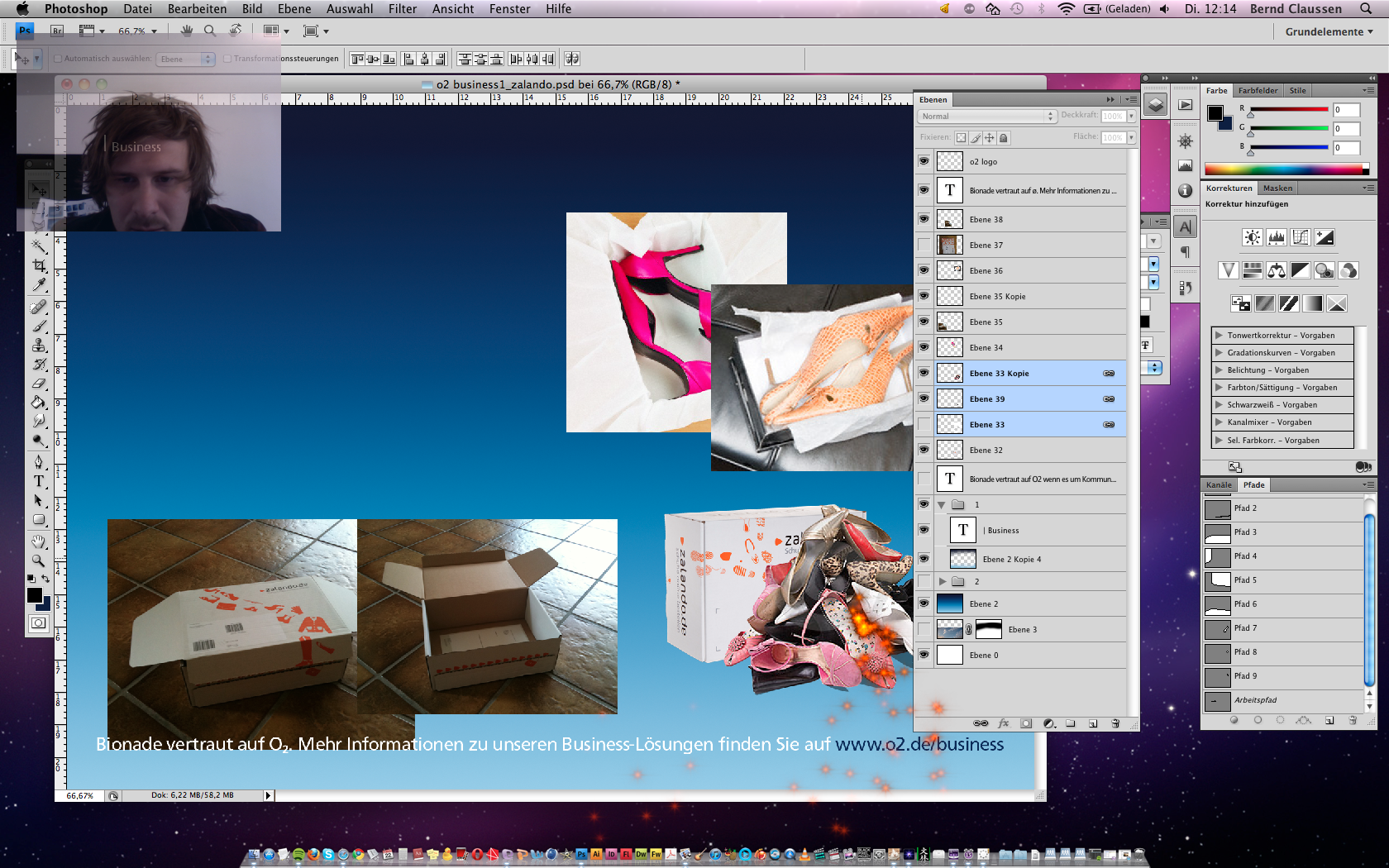Hide the o2 logo layer

coord(924,161)
